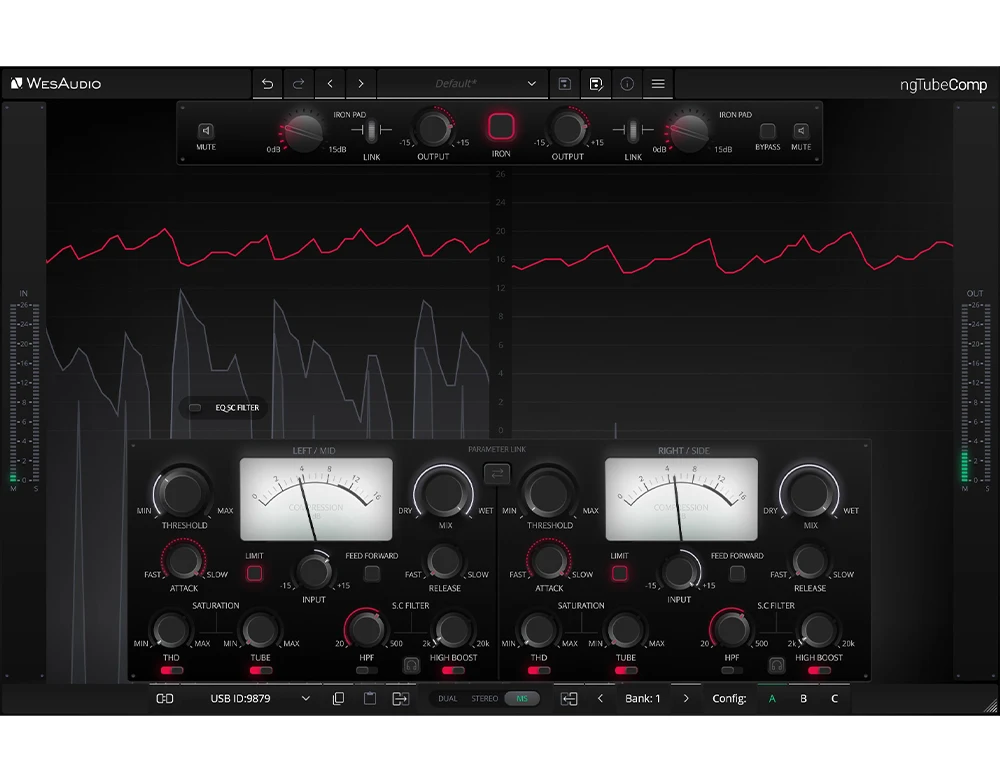Click the hardware link icon in the bottom bar
Image resolution: width=1000 pixels, height=782 pixels.
[x=165, y=698]
